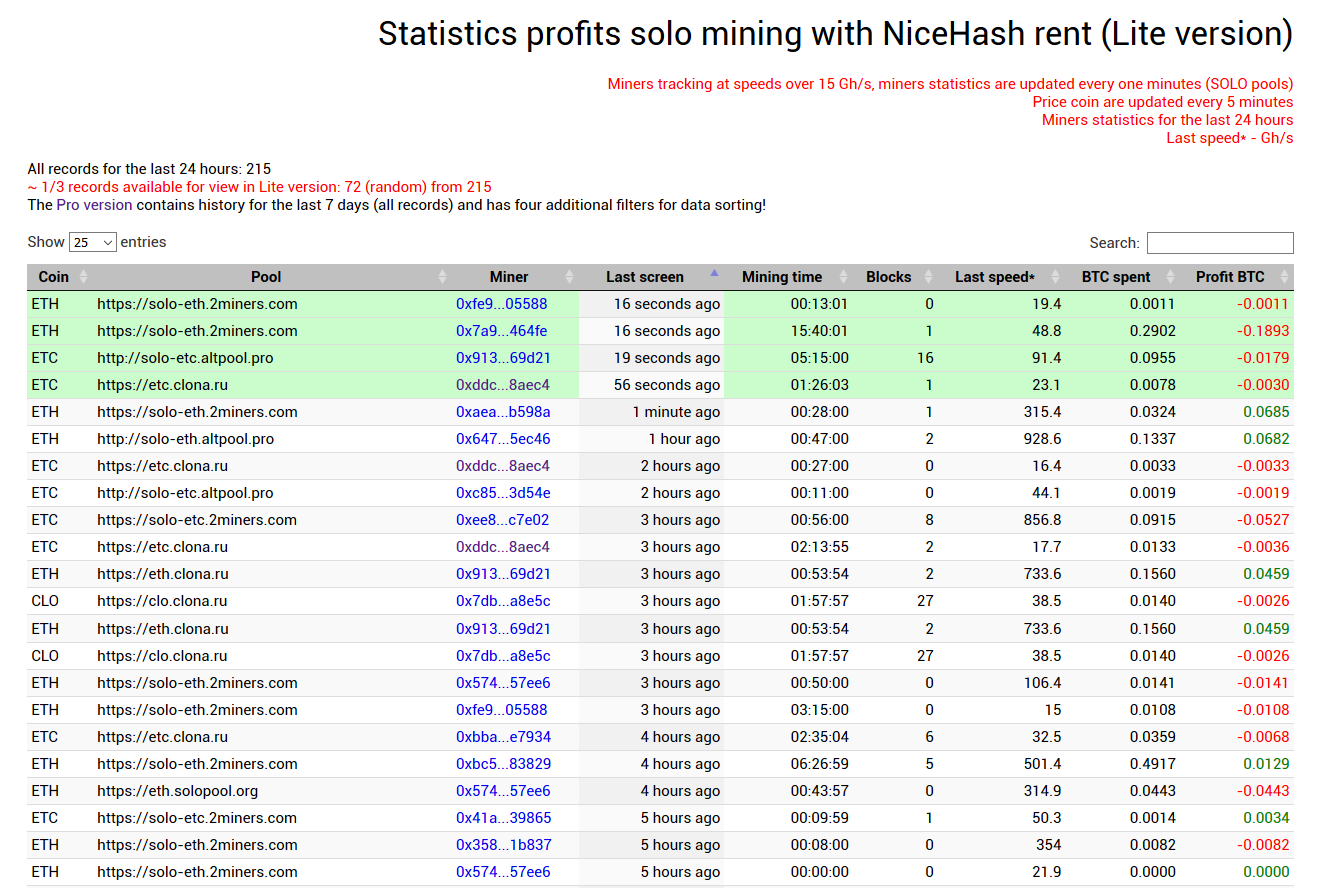Image resolution: width=1320 pixels, height=888 pixels.
Task: Click pool https://solo-etc.2miners.com with 8 blocks
Action: (197, 520)
